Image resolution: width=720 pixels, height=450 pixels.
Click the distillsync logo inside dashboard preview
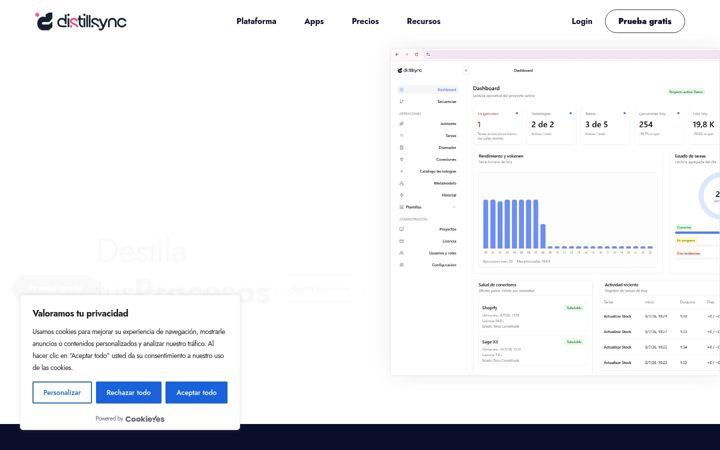pyautogui.click(x=410, y=70)
